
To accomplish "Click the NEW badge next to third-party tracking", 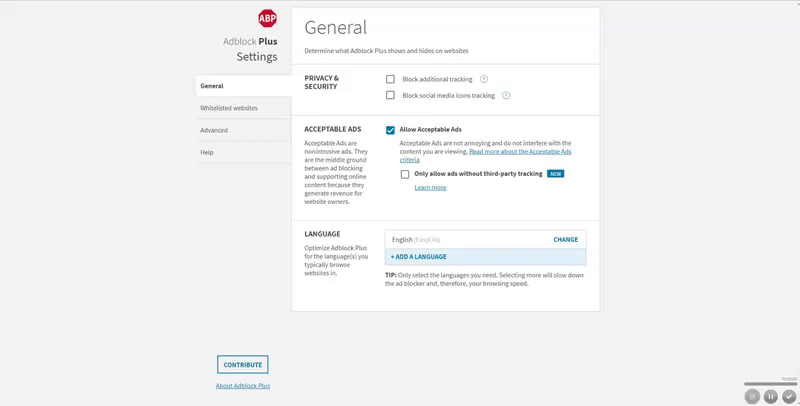I will pos(555,174).
